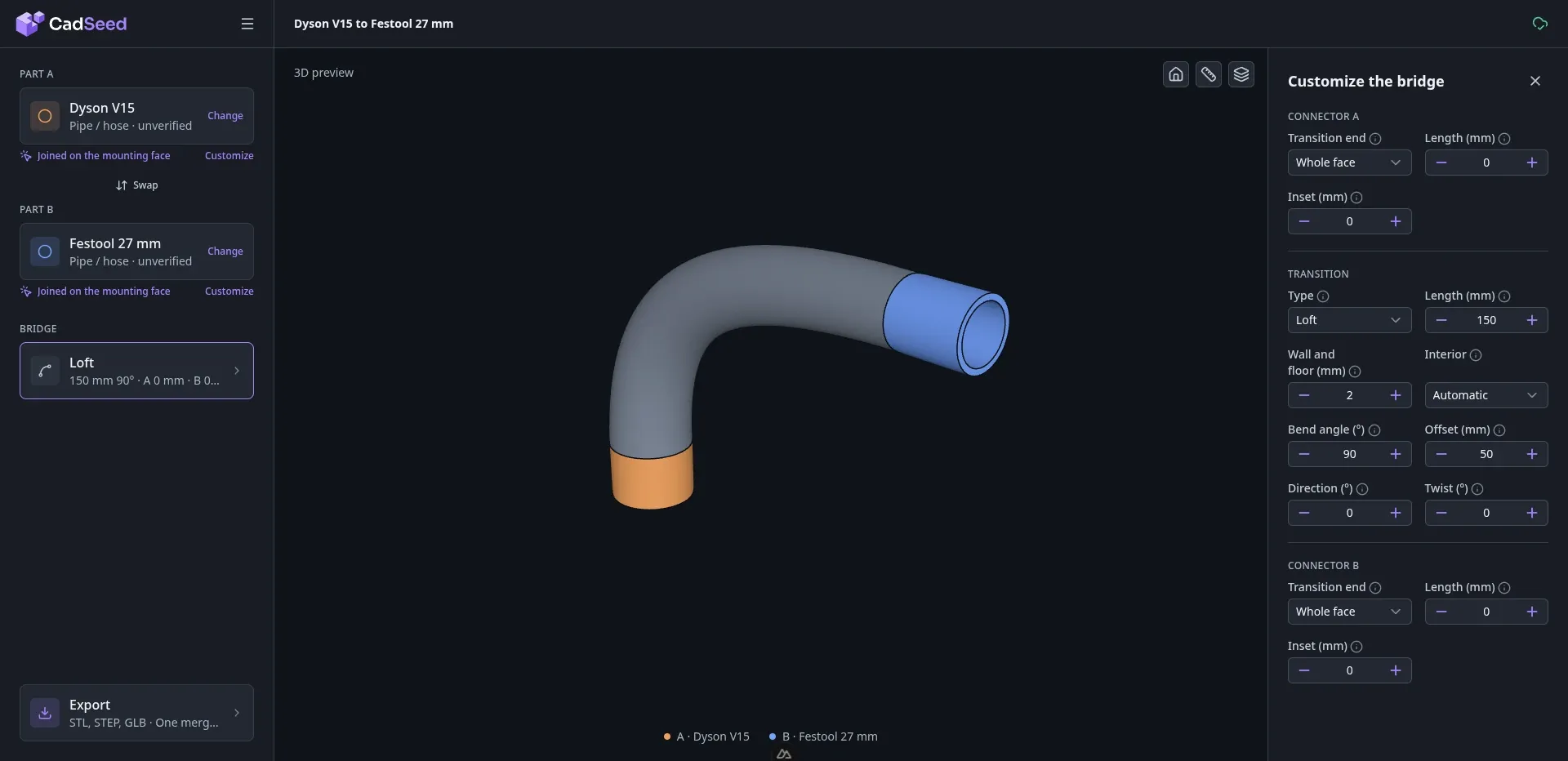
Task: Click the Bend angle value field
Action: pyautogui.click(x=1349, y=454)
